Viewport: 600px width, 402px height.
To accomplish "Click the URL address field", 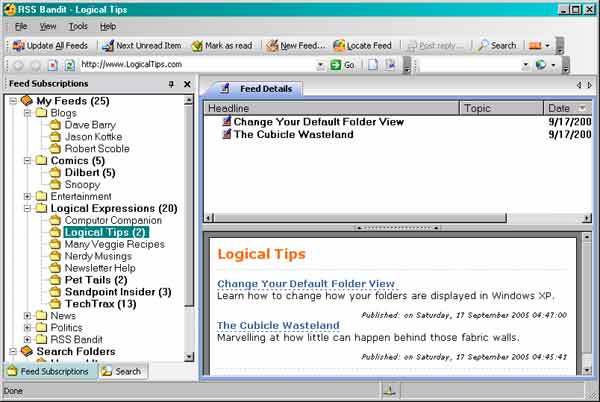I will [x=198, y=65].
